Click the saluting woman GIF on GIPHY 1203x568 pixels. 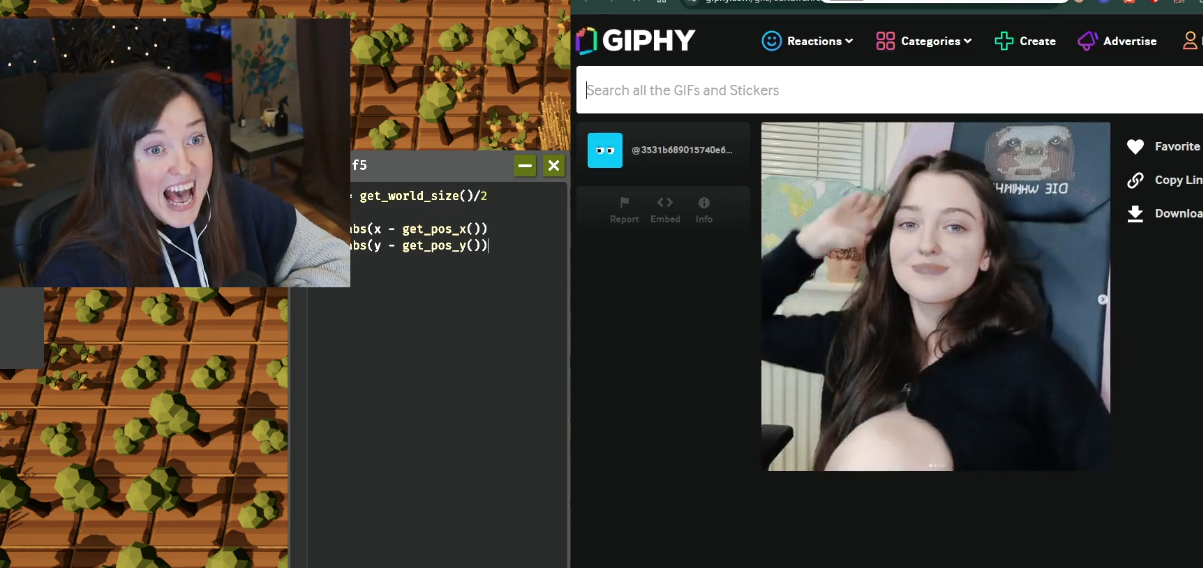(x=935, y=296)
